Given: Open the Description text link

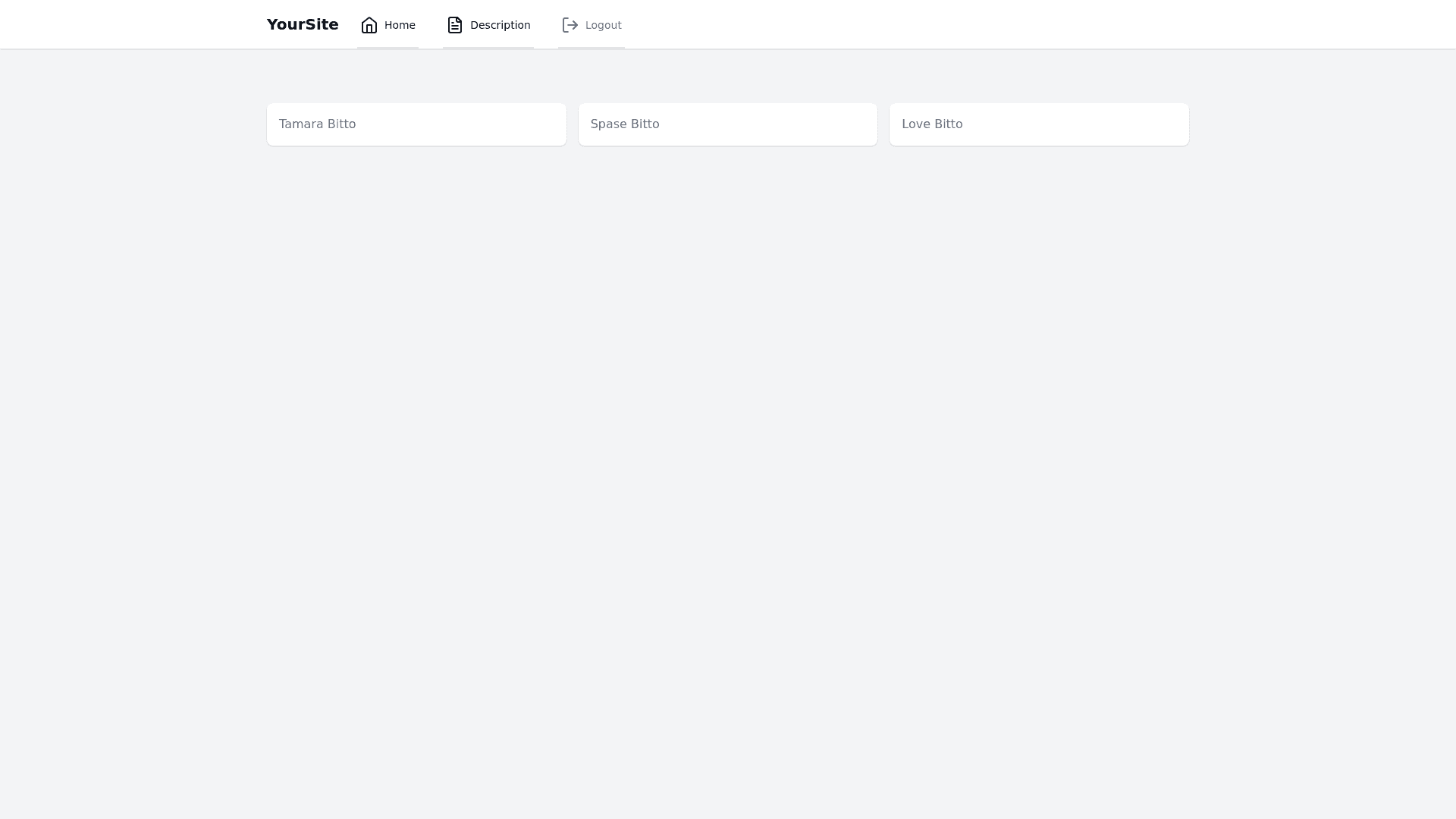Looking at the screenshot, I should tap(500, 25).
